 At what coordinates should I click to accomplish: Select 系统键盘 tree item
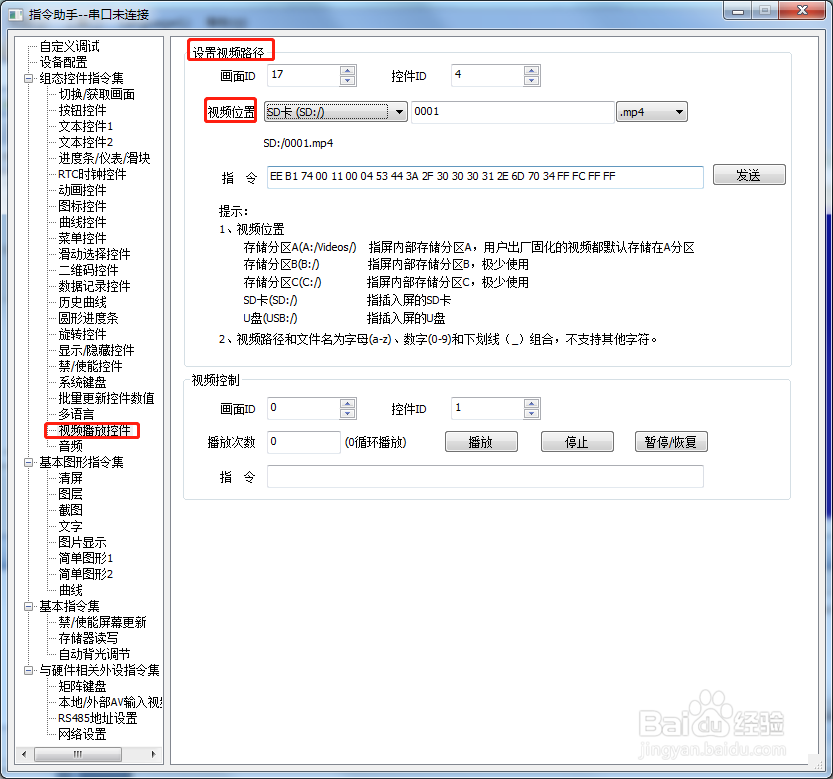pos(82,382)
